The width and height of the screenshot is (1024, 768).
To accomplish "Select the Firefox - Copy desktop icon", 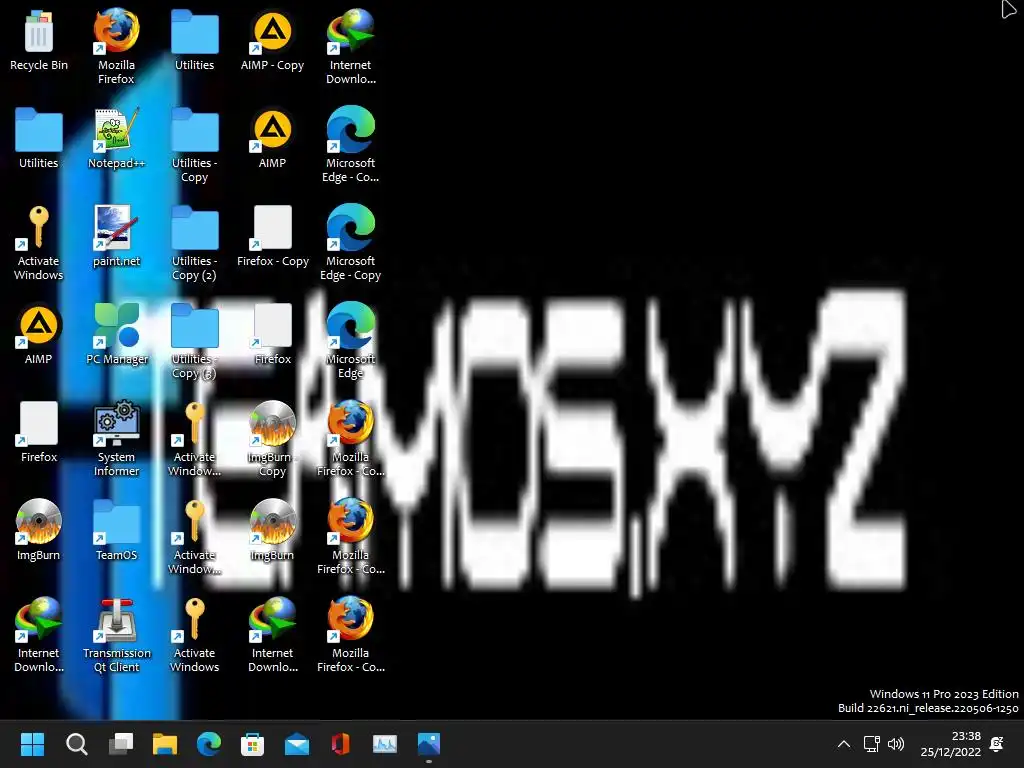I will 272,236.
